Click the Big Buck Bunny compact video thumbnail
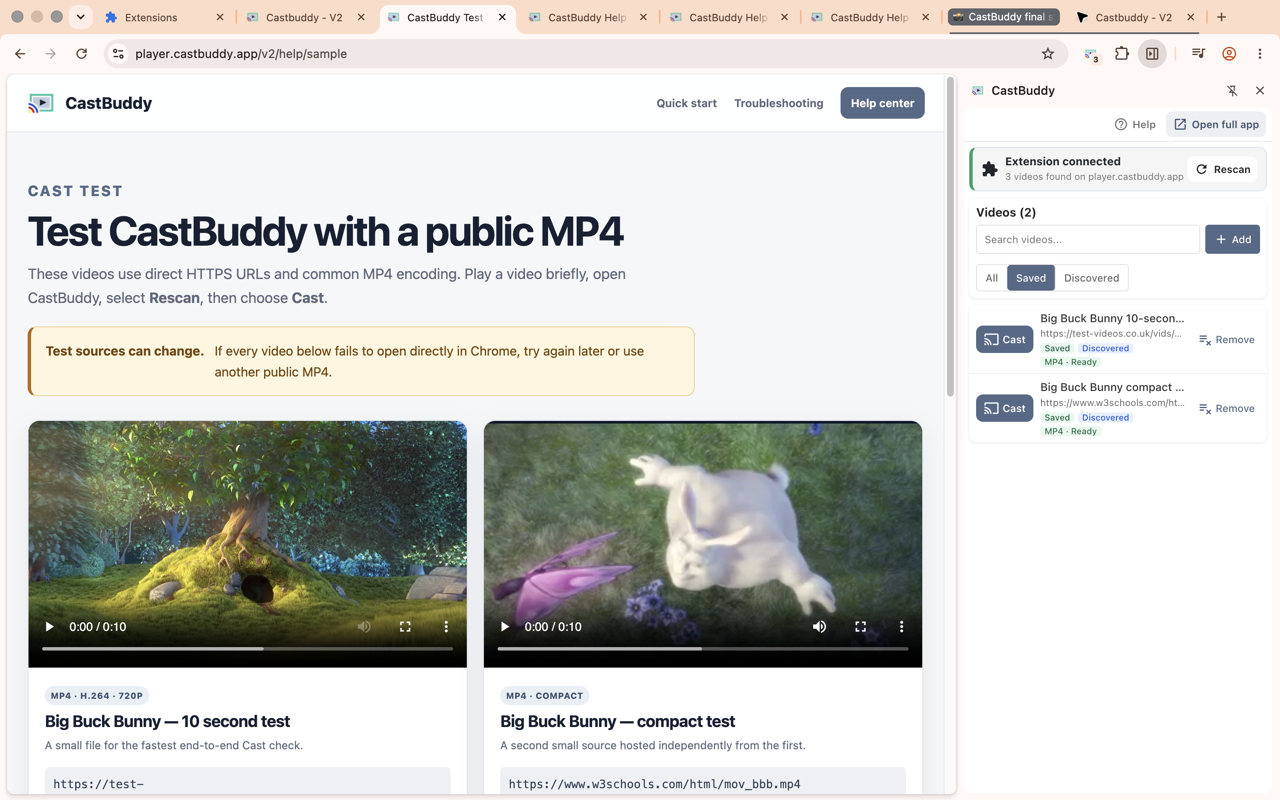Viewport: 1280px width, 800px height. click(703, 544)
